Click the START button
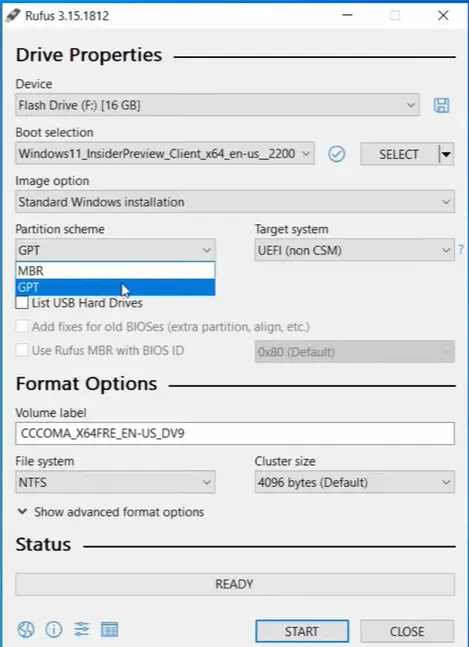469x647 pixels. point(302,631)
